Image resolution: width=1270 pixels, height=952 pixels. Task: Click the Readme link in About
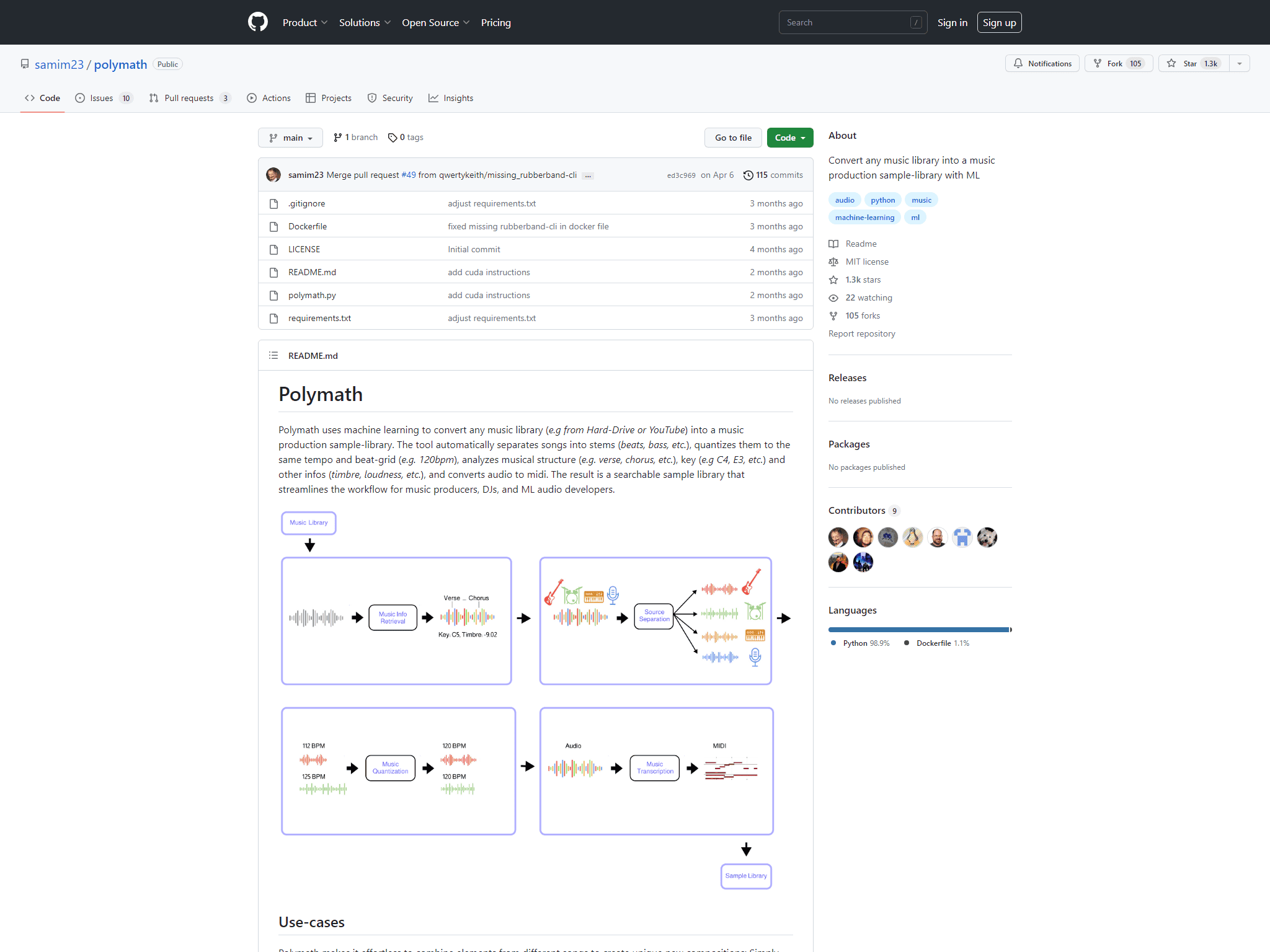coord(853,244)
